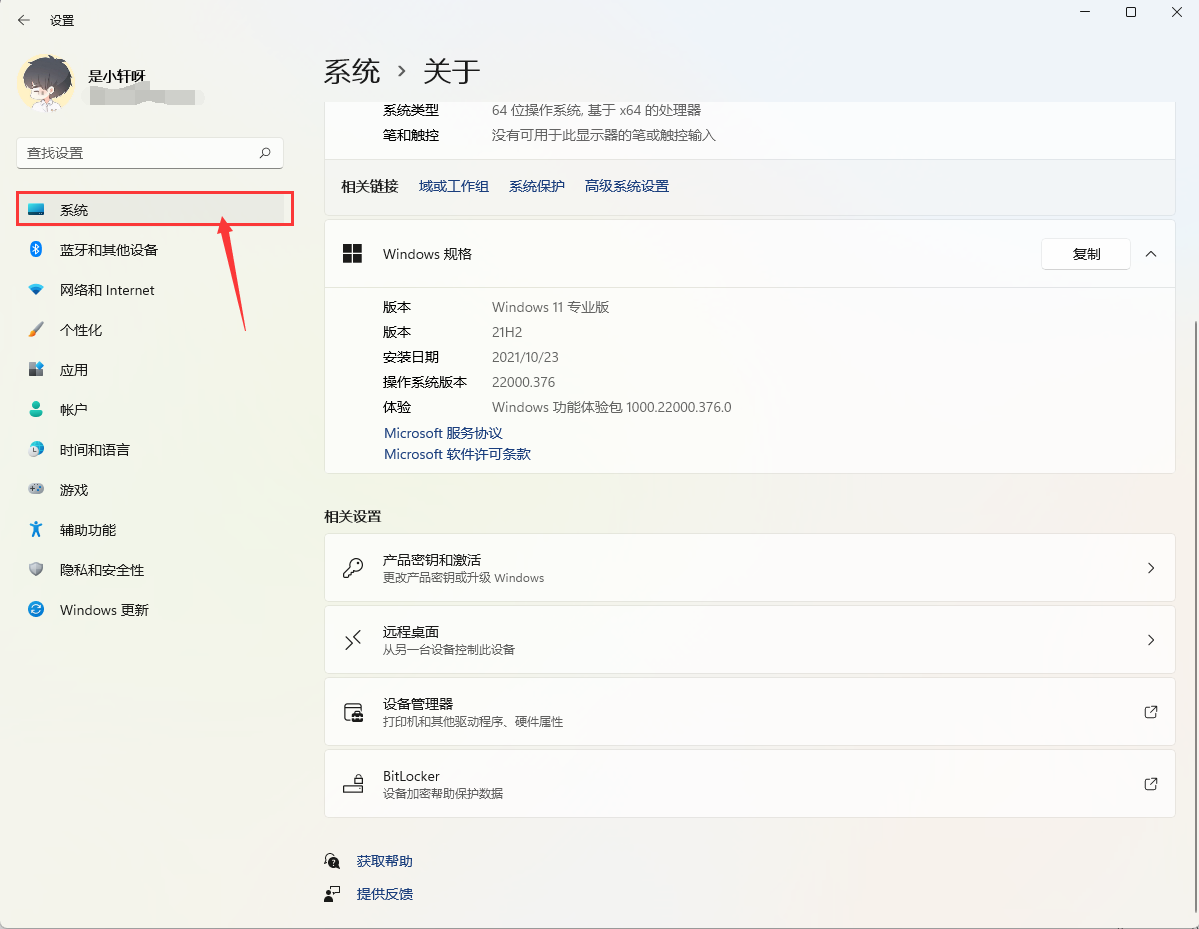Collapse the Windows 规格 section
Image resolution: width=1199 pixels, height=929 pixels.
(x=1150, y=254)
